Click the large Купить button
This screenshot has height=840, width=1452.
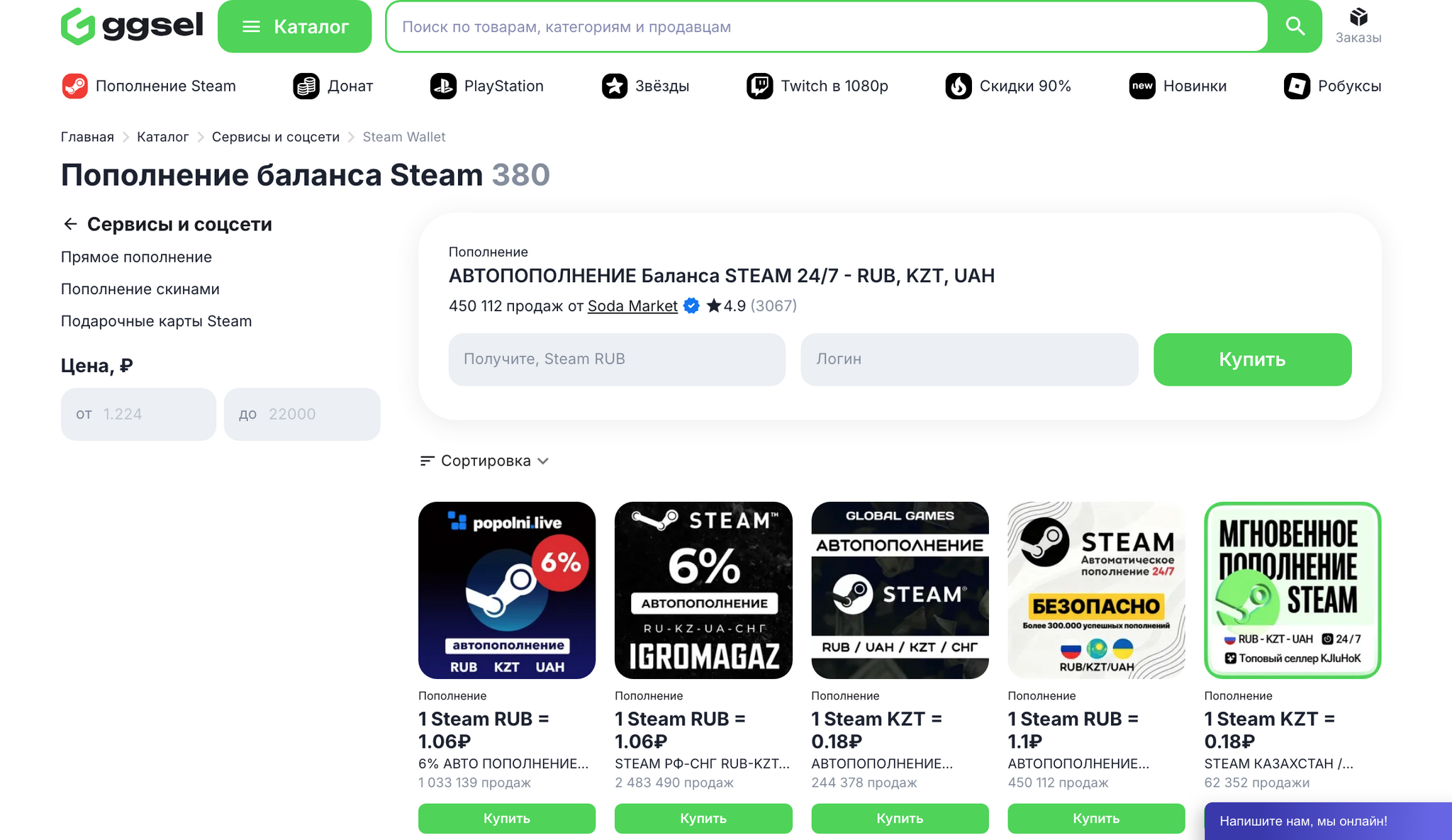click(1252, 359)
